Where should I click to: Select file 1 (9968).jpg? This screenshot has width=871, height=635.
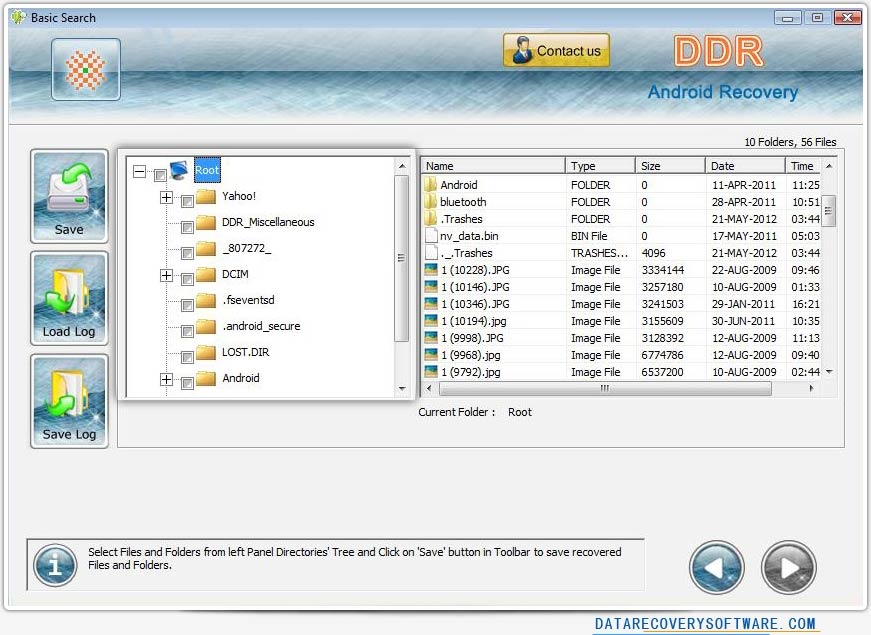click(x=621, y=355)
